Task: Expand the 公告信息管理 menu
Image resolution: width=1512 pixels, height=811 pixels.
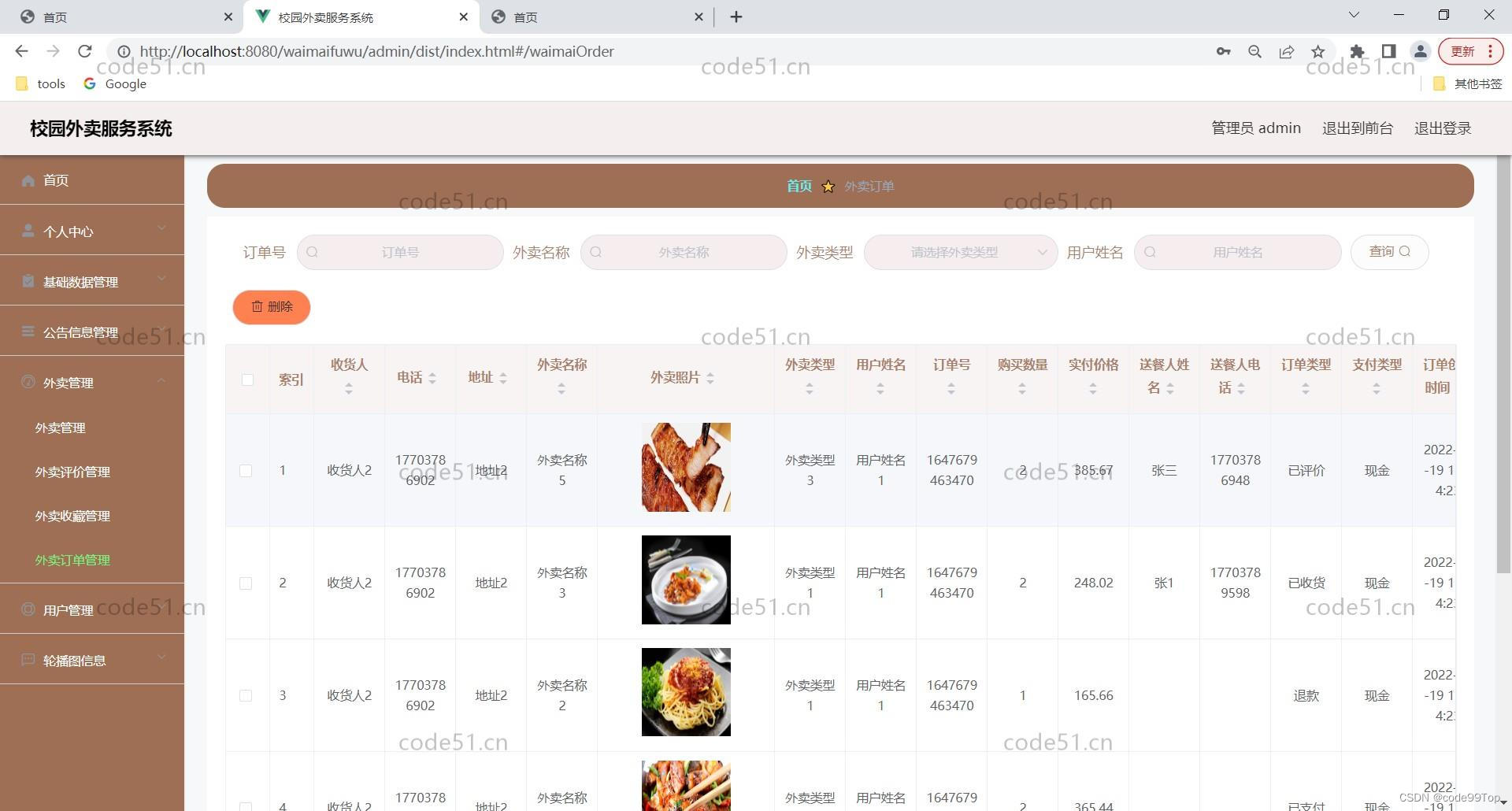Action: coord(161,329)
